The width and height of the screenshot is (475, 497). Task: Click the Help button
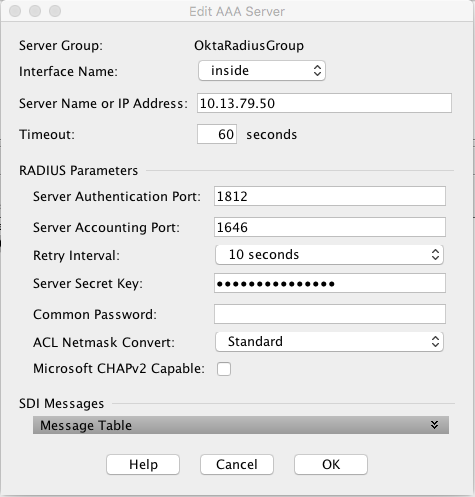(143, 464)
